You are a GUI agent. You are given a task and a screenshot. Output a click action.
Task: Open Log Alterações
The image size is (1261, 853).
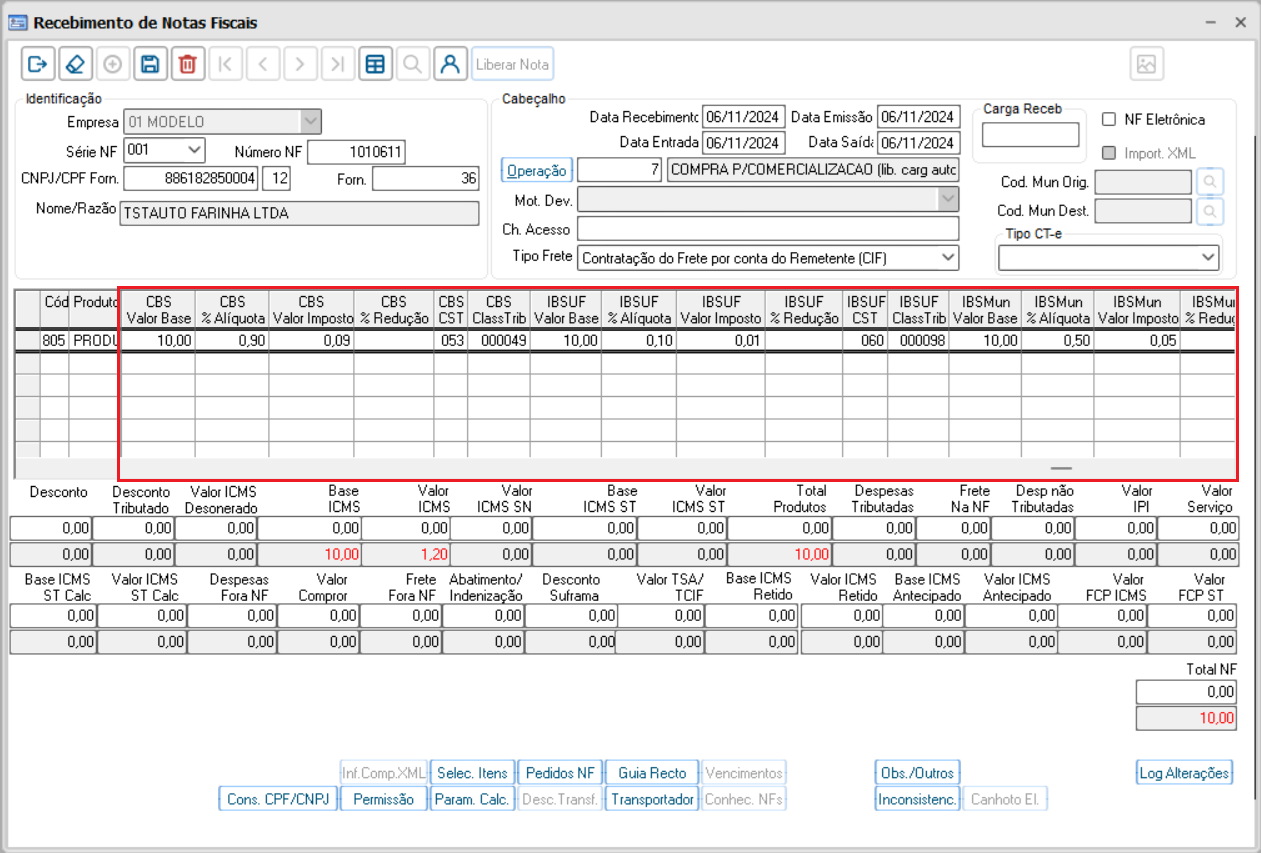tap(1184, 773)
